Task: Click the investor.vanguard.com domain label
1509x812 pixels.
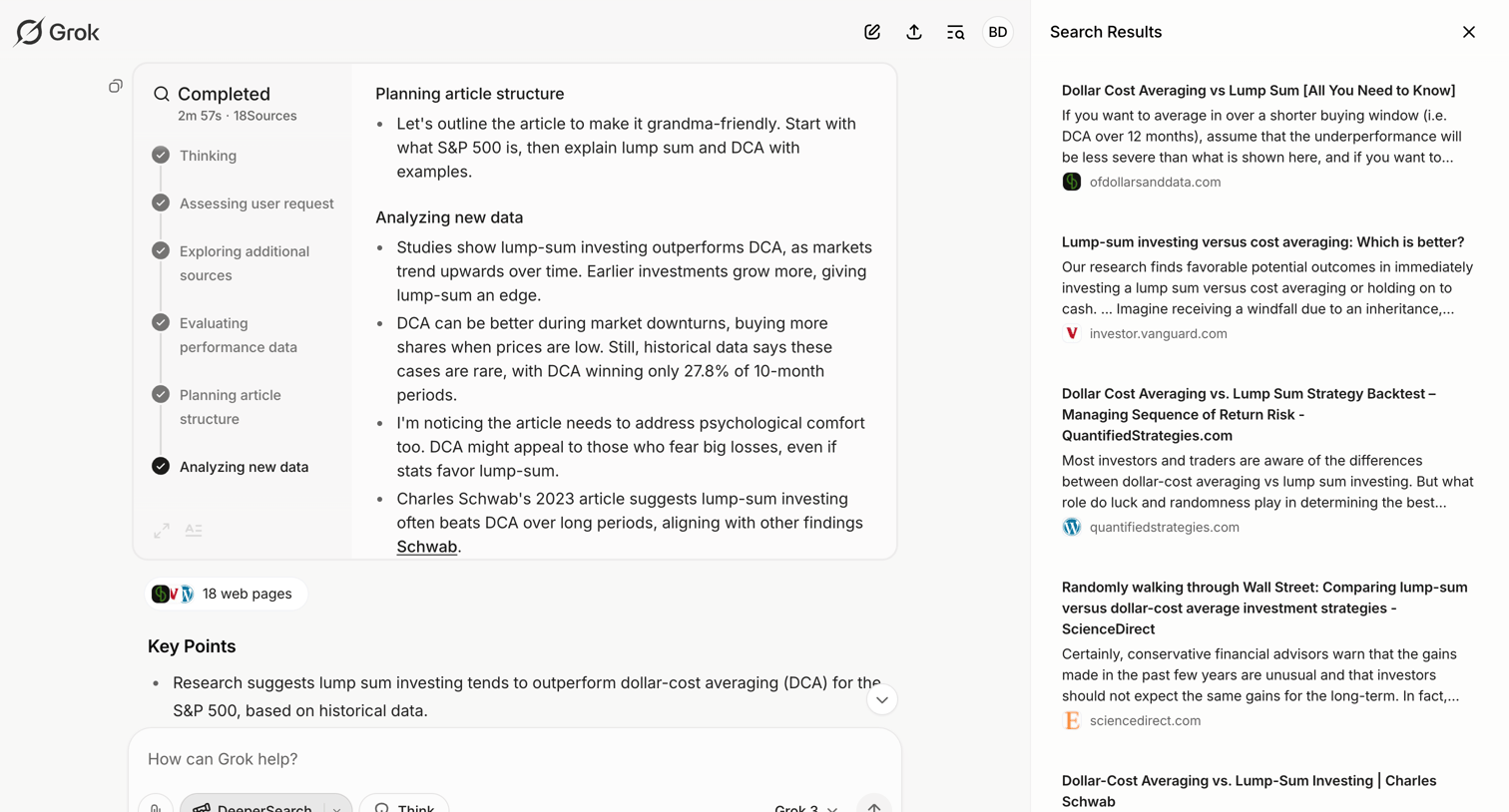Action: [x=1158, y=333]
